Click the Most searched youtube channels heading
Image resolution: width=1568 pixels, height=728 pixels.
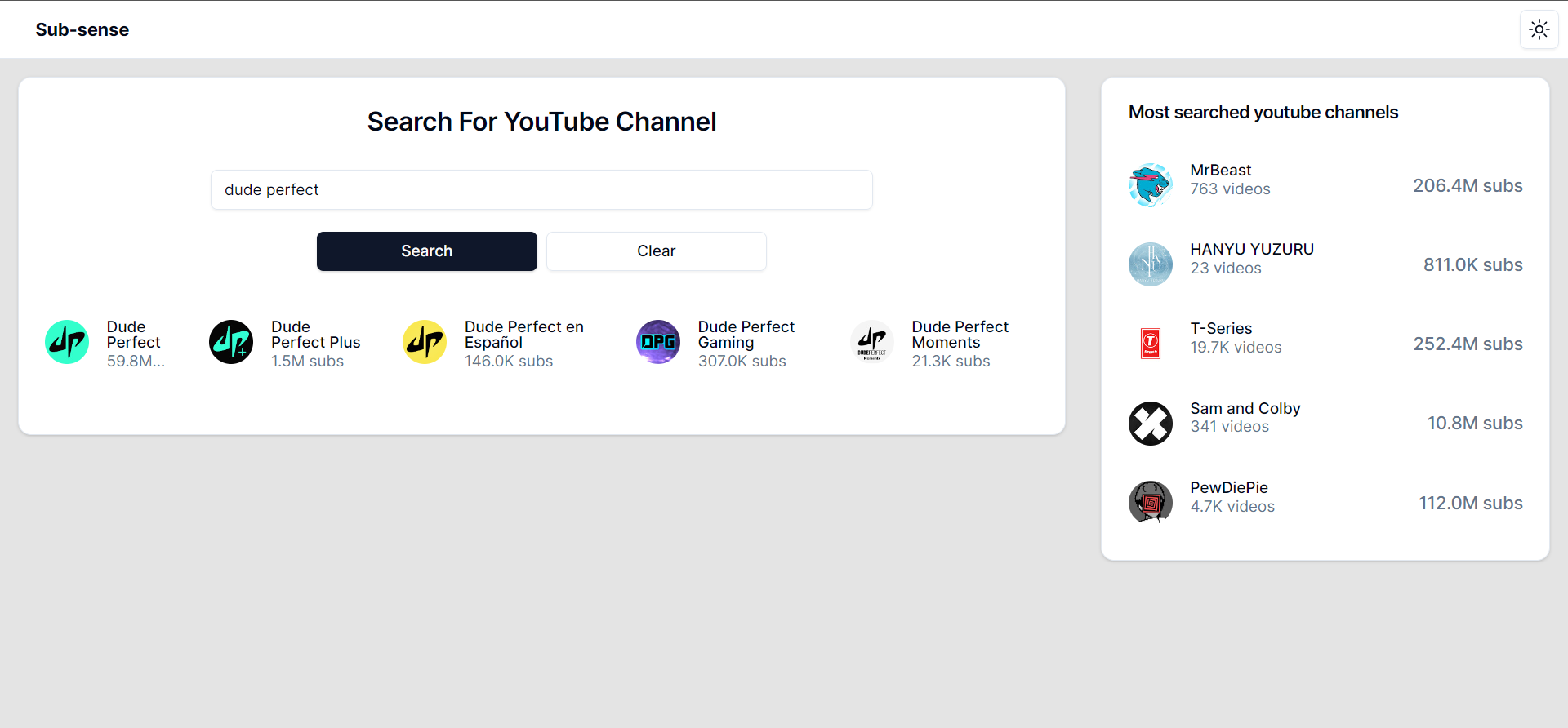click(1263, 112)
